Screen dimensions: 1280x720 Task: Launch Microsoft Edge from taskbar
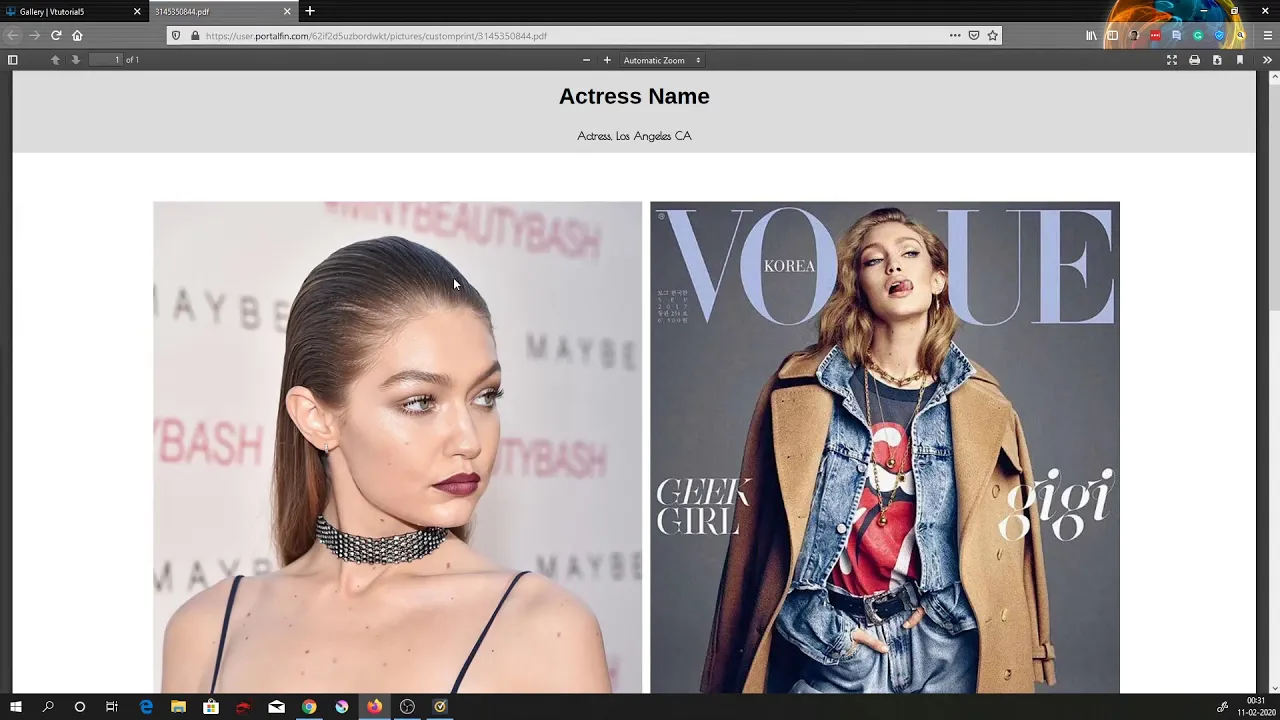[146, 707]
